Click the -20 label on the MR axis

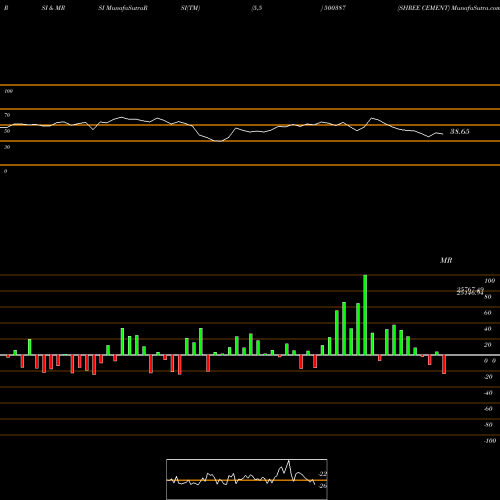click(488, 377)
